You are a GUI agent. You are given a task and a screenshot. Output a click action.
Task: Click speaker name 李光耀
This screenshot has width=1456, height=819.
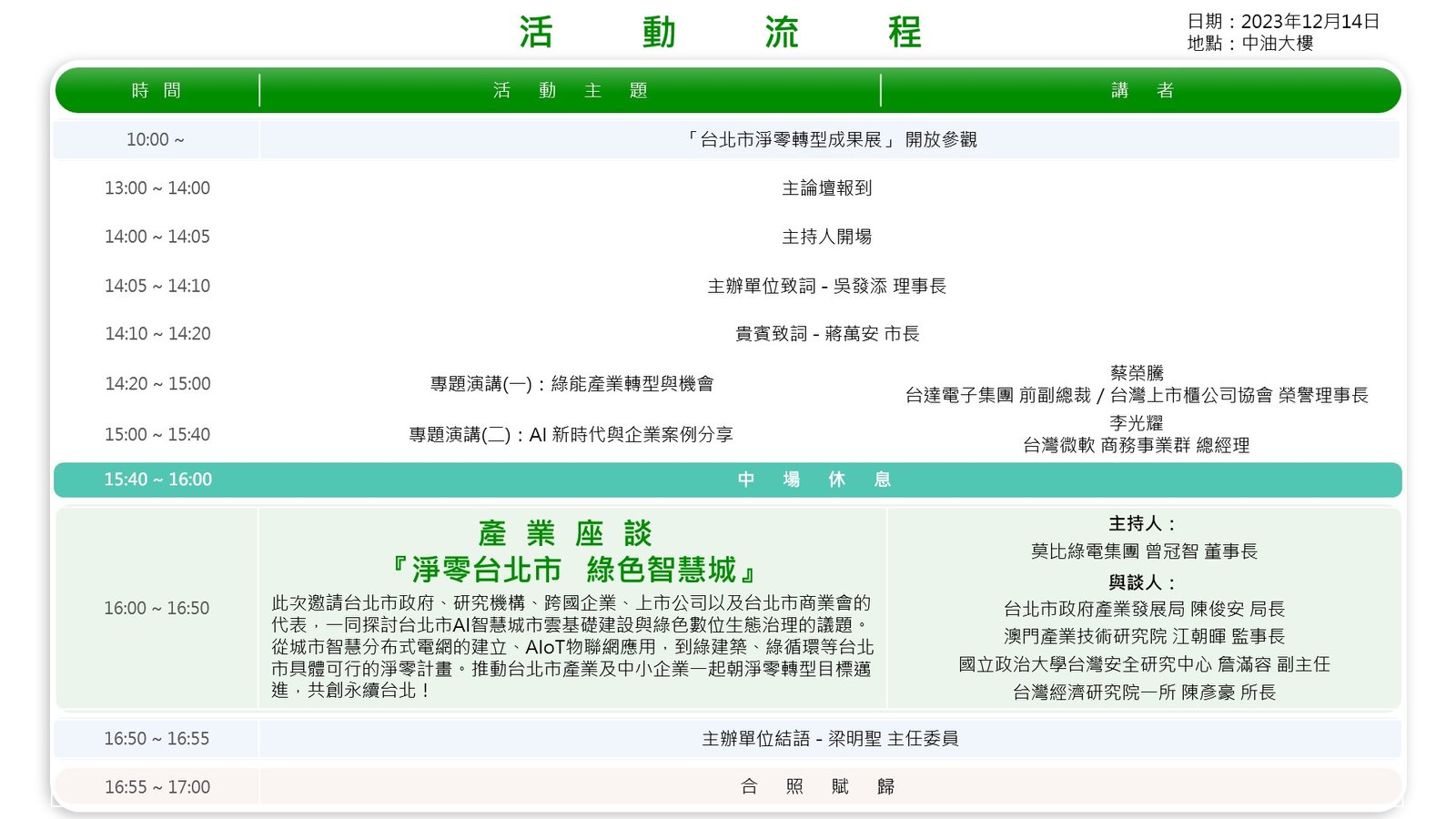(x=1136, y=423)
